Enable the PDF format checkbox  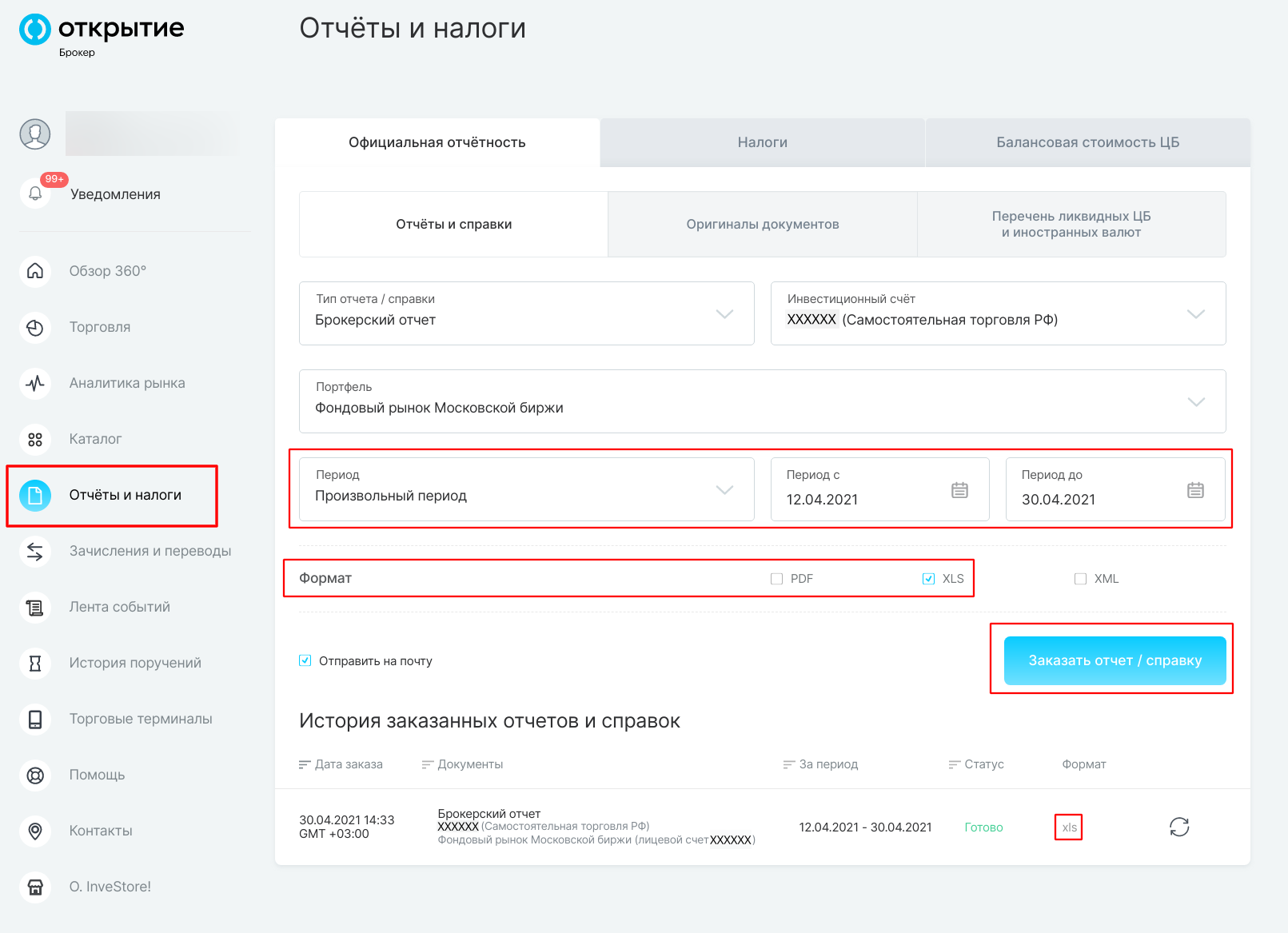776,579
